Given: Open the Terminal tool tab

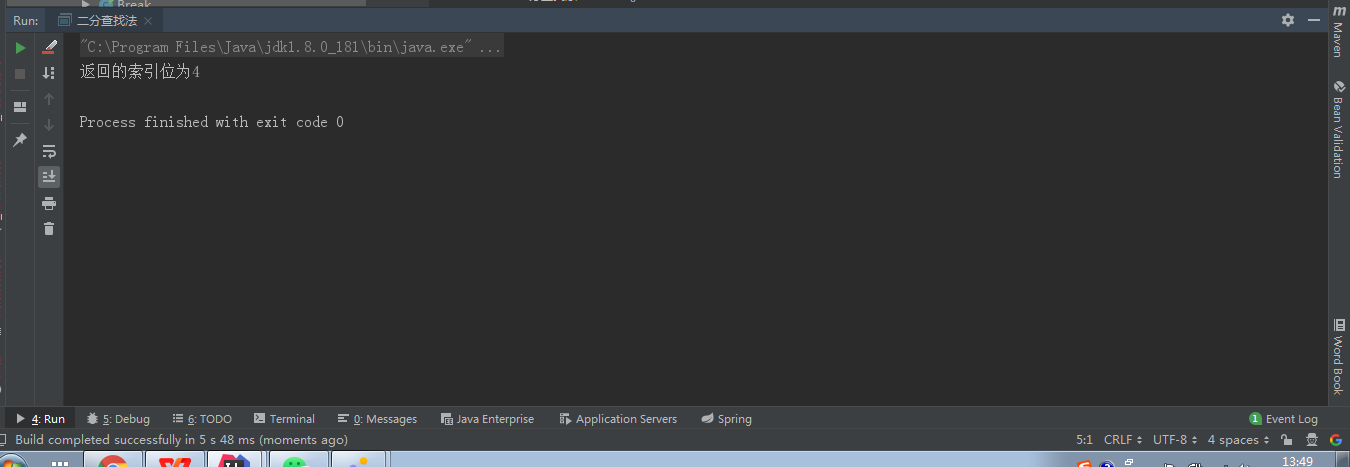Looking at the screenshot, I should (x=284, y=419).
